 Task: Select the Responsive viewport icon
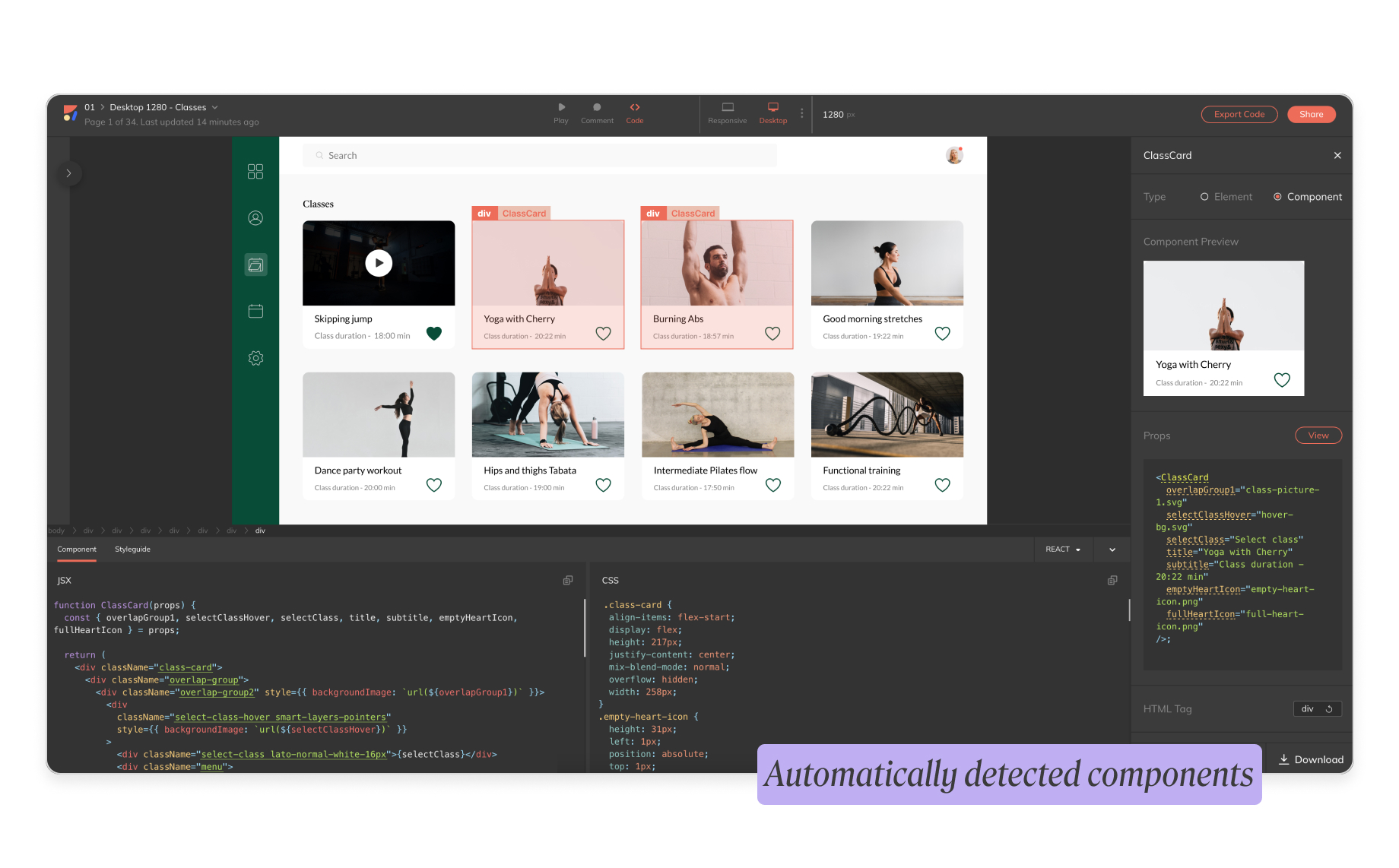(727, 108)
